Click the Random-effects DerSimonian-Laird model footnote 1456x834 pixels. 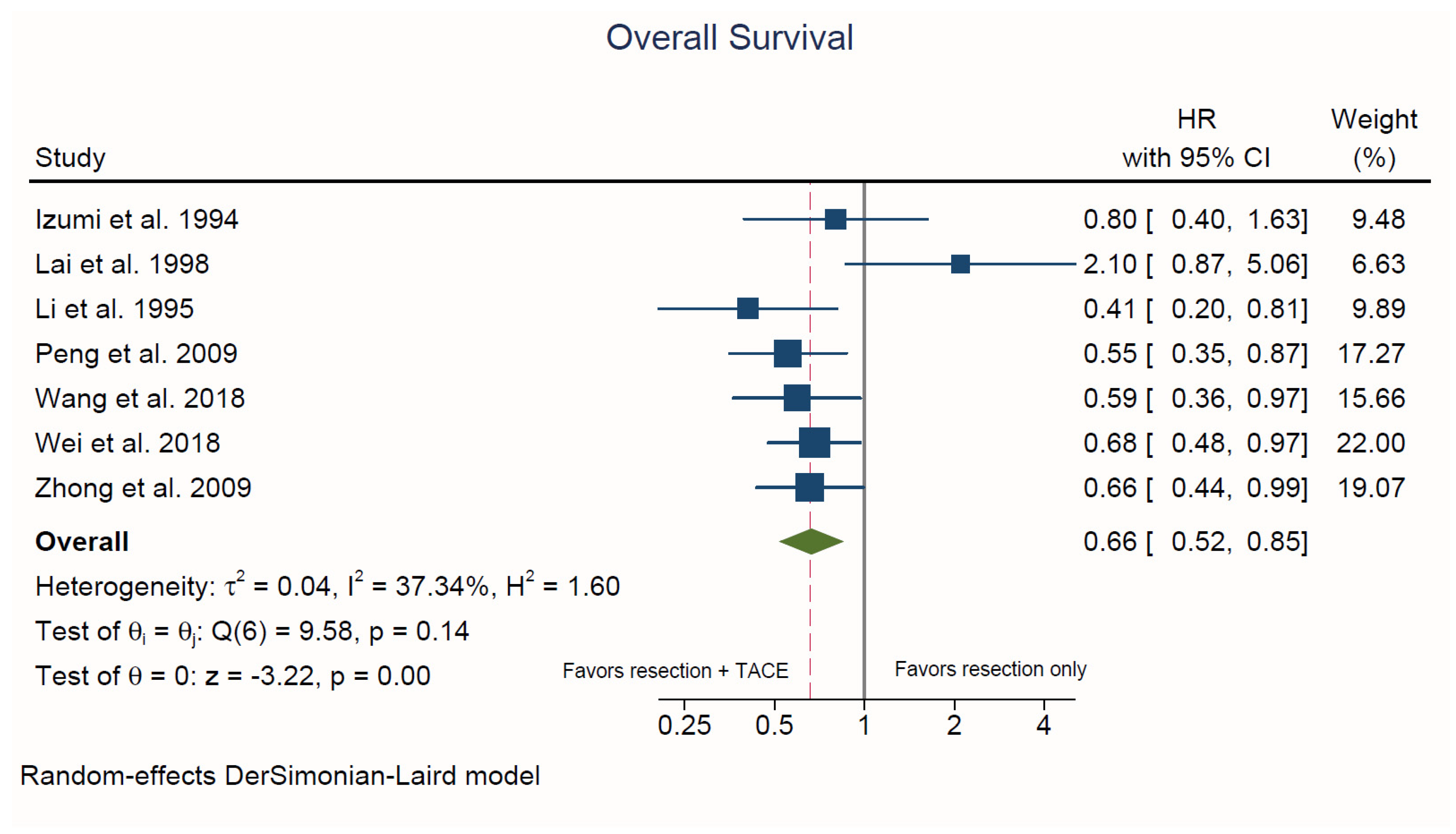tap(280, 775)
